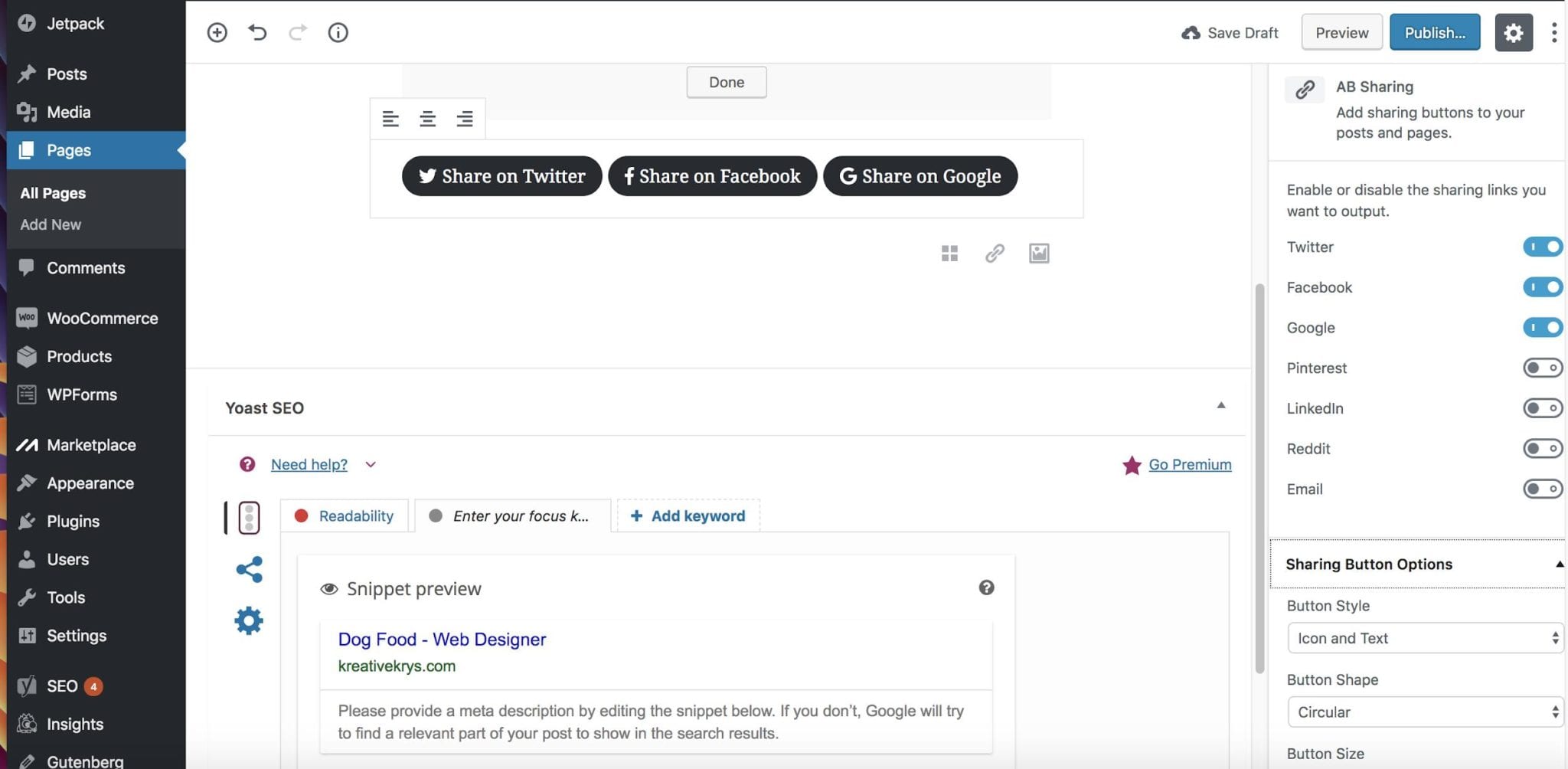The width and height of the screenshot is (1568, 769).
Task: Open the Button Shape dropdown
Action: (1425, 712)
